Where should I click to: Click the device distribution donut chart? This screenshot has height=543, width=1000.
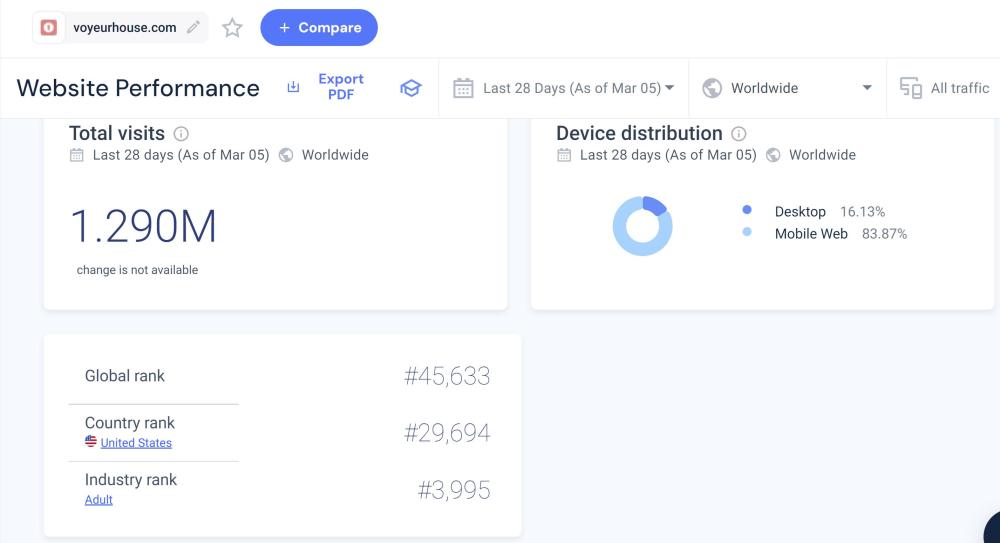pyautogui.click(x=642, y=226)
